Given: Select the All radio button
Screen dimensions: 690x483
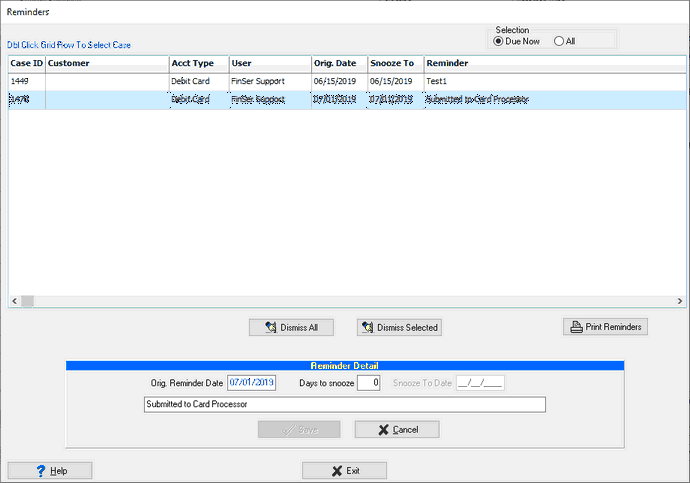Looking at the screenshot, I should coord(559,41).
